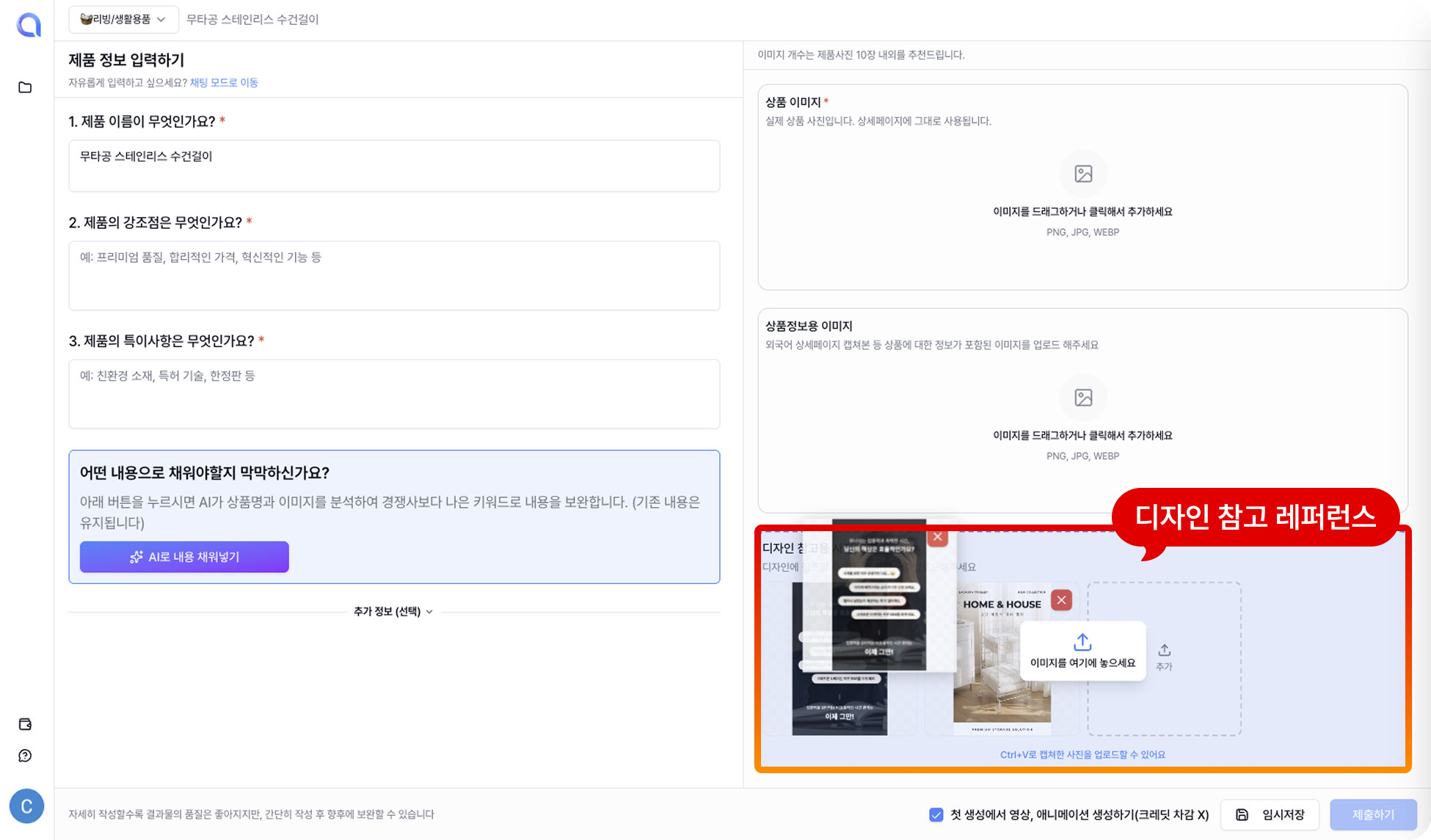
Task: Open the 리빙/생활용품 category dropdown
Action: 123,19
